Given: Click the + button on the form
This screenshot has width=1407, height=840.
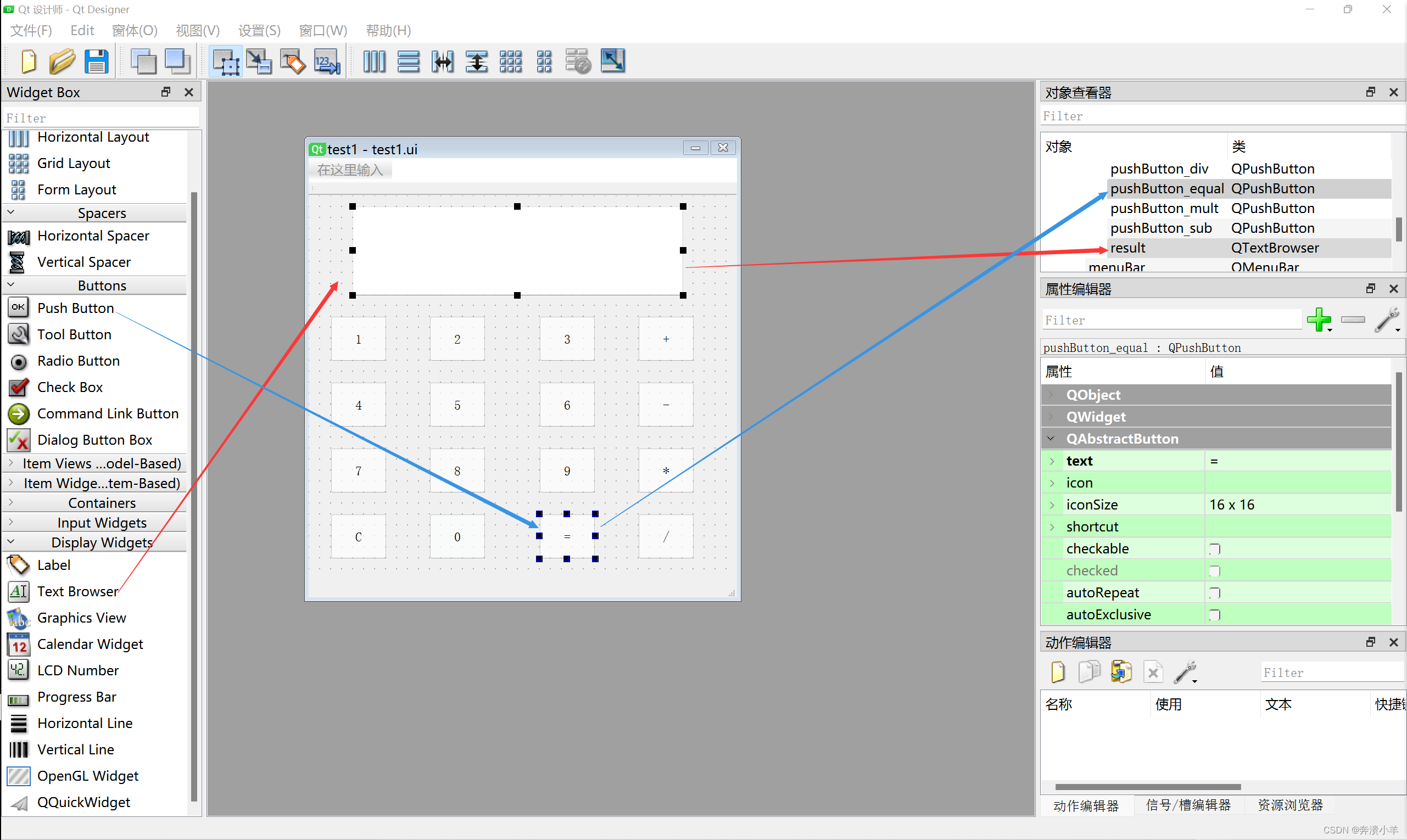Looking at the screenshot, I should tap(666, 339).
